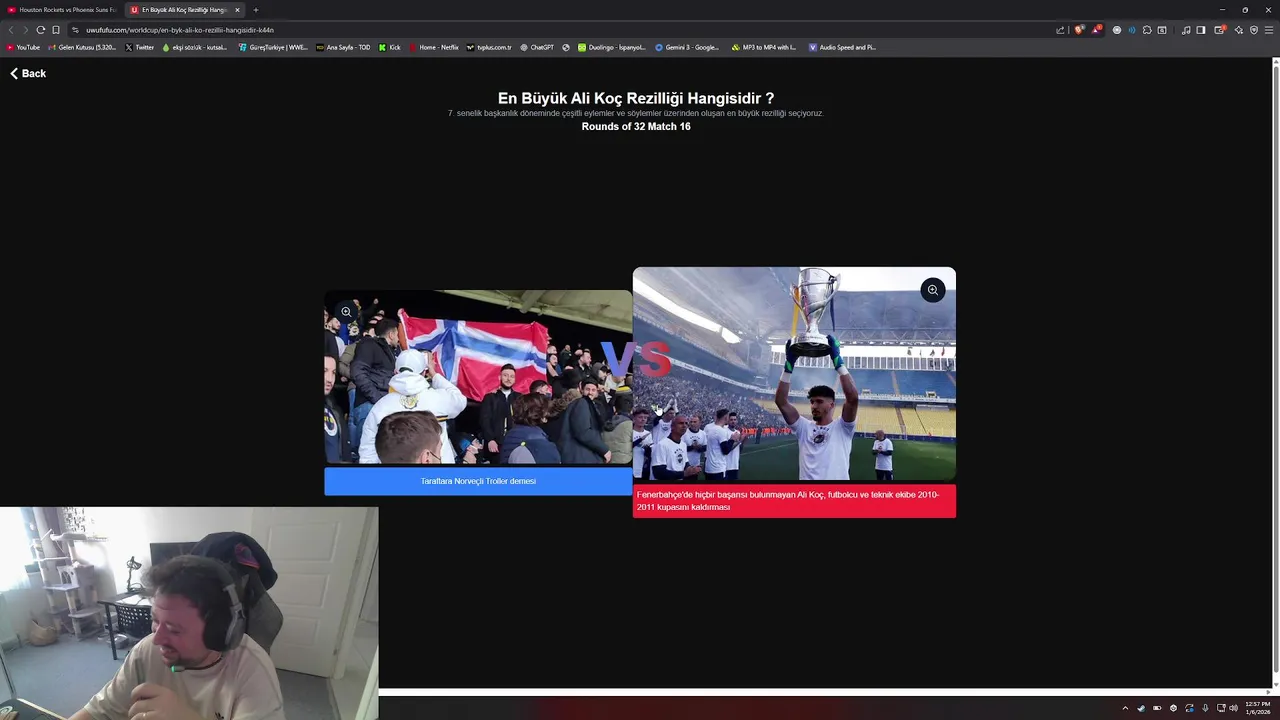Close the En Büyük Ali Koç tab
Viewport: 1280px width, 720px height.
237,10
